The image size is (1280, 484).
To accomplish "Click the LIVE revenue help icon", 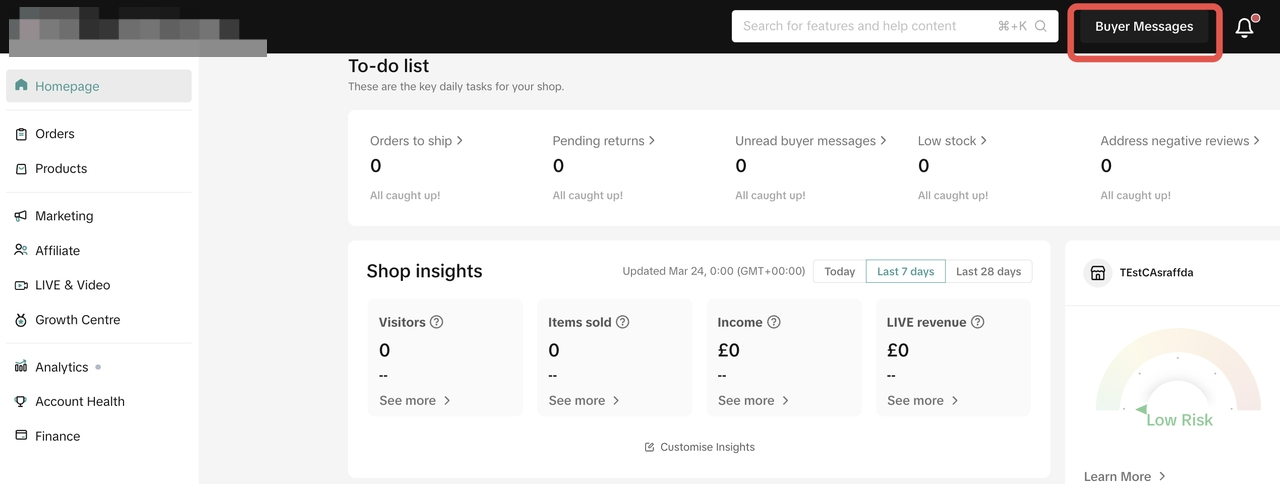I will [978, 322].
